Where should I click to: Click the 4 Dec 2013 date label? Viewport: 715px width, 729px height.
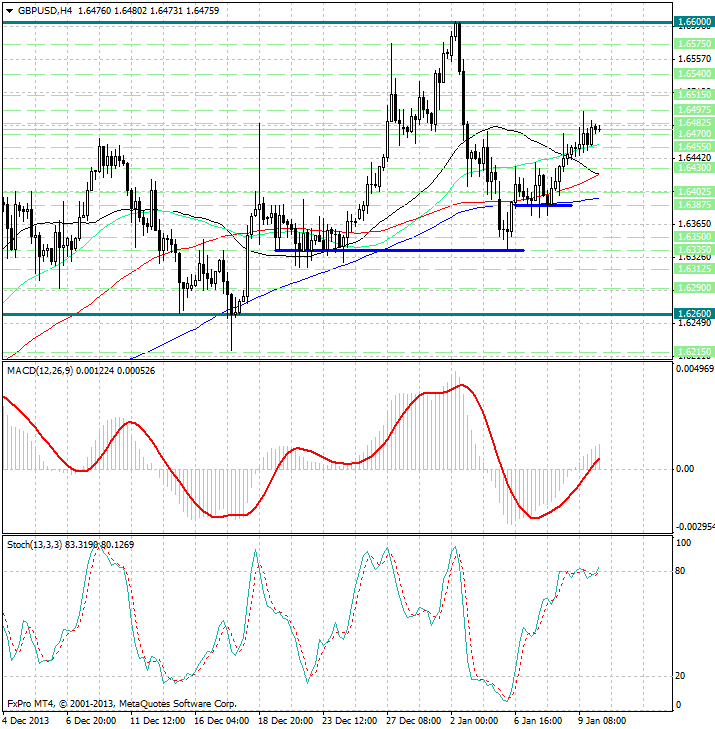point(30,720)
